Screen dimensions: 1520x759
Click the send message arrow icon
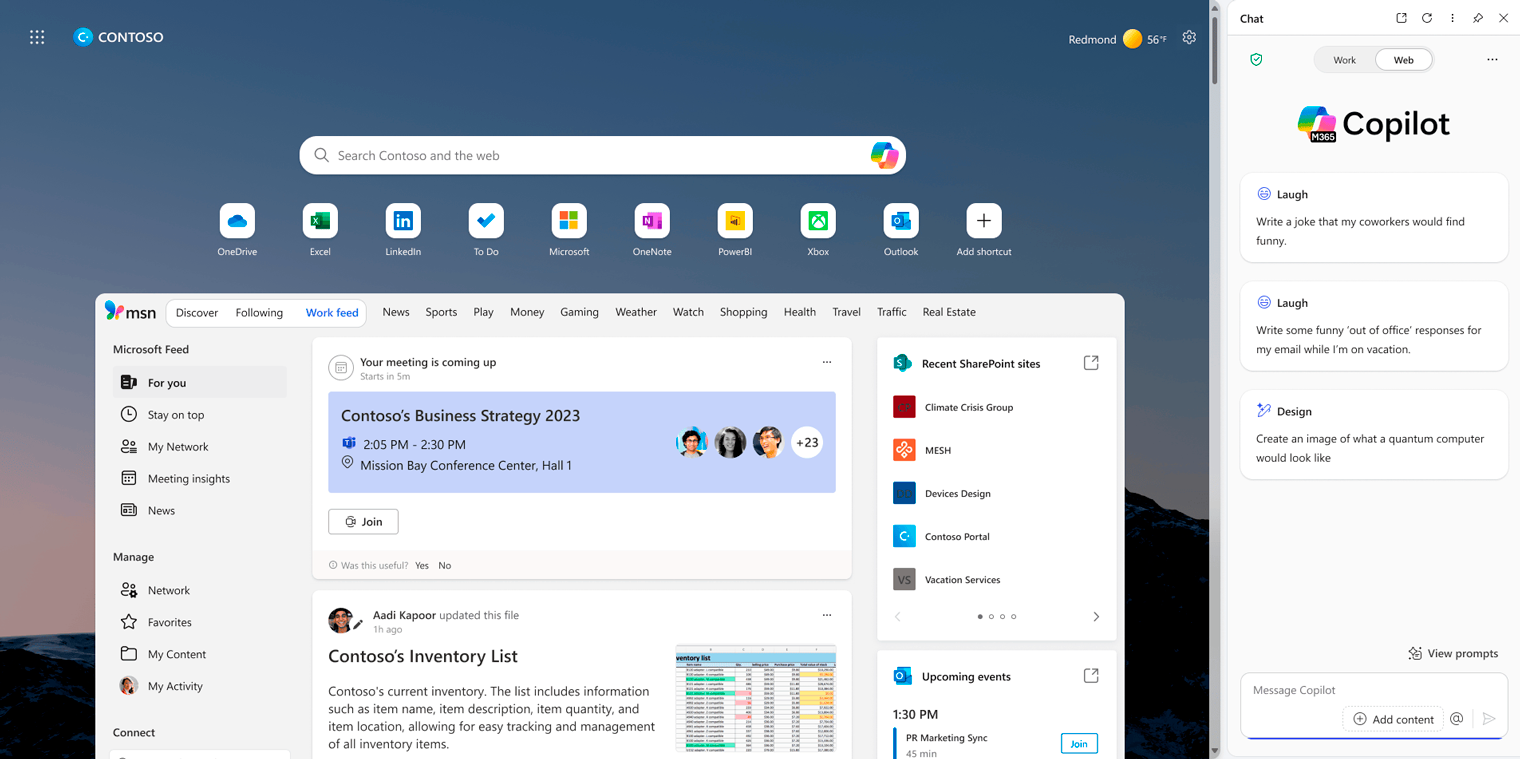tap(1489, 719)
